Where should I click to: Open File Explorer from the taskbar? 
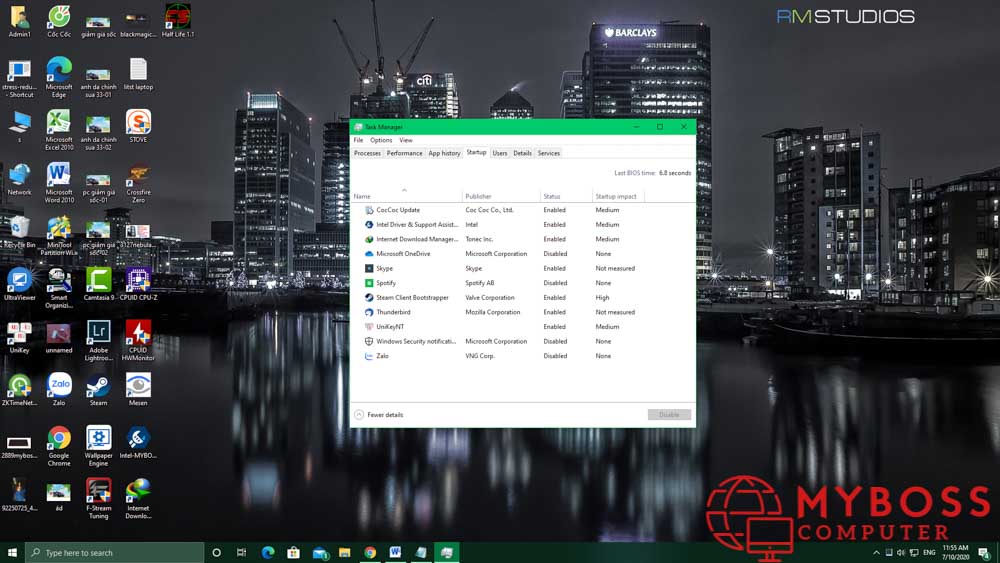[344, 553]
